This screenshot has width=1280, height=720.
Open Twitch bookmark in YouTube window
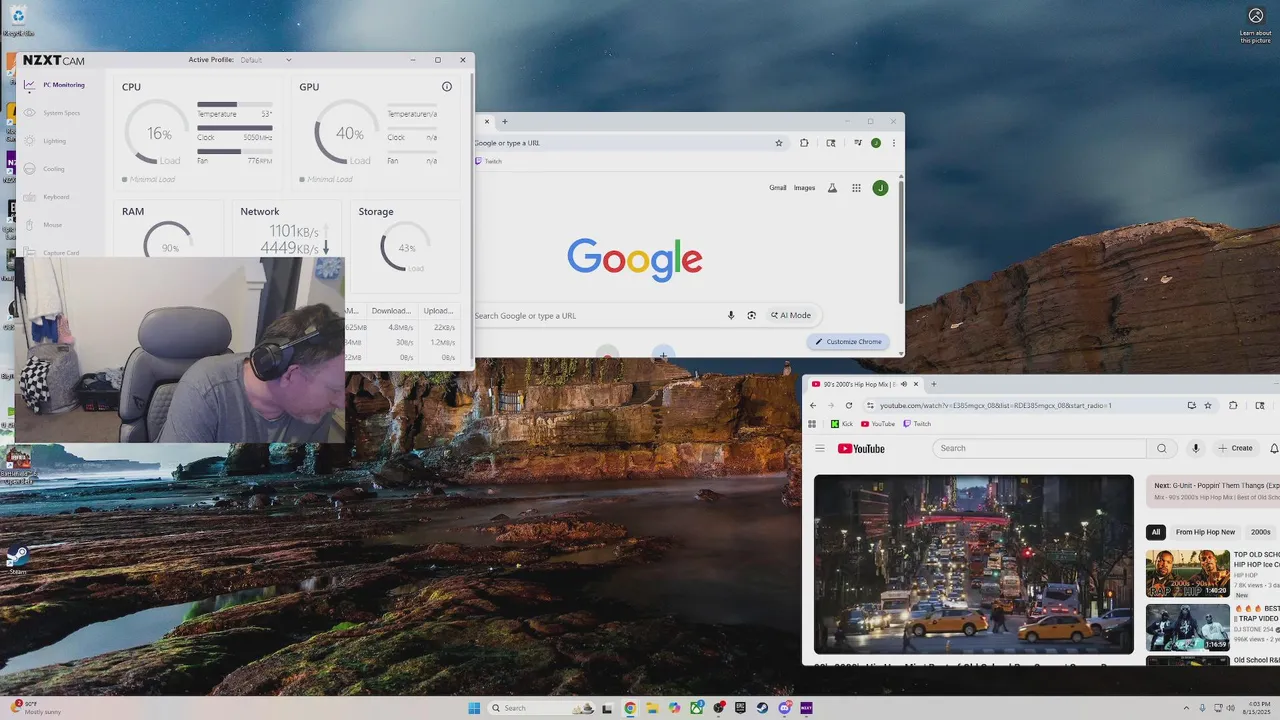pyautogui.click(x=917, y=424)
